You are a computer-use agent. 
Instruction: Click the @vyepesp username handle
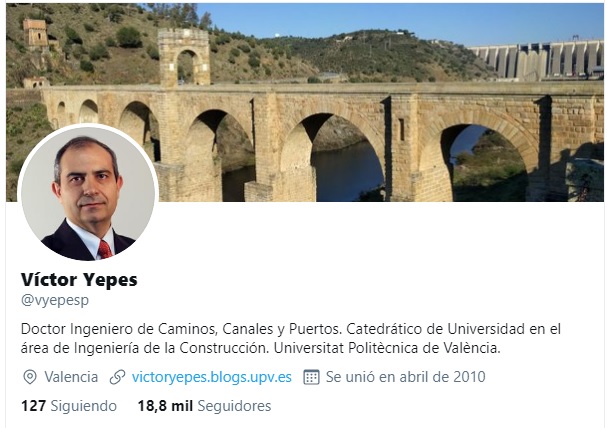click(x=55, y=300)
